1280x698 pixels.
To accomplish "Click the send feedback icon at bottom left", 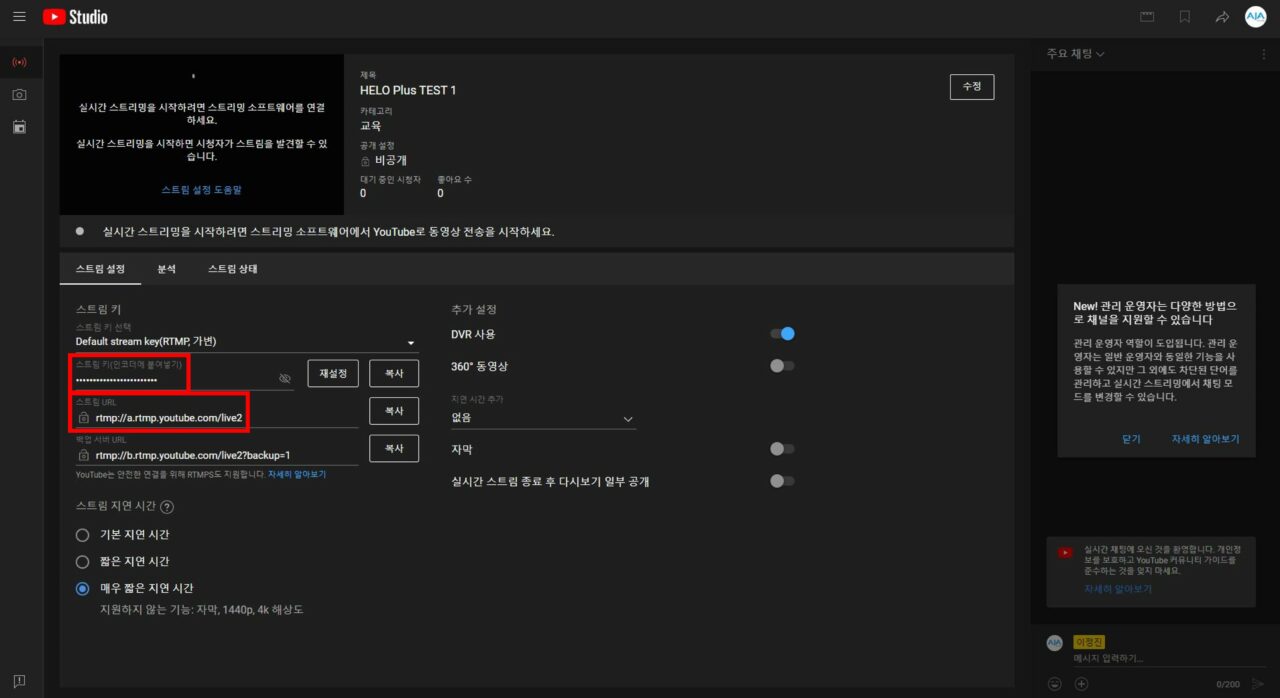I will point(19,681).
